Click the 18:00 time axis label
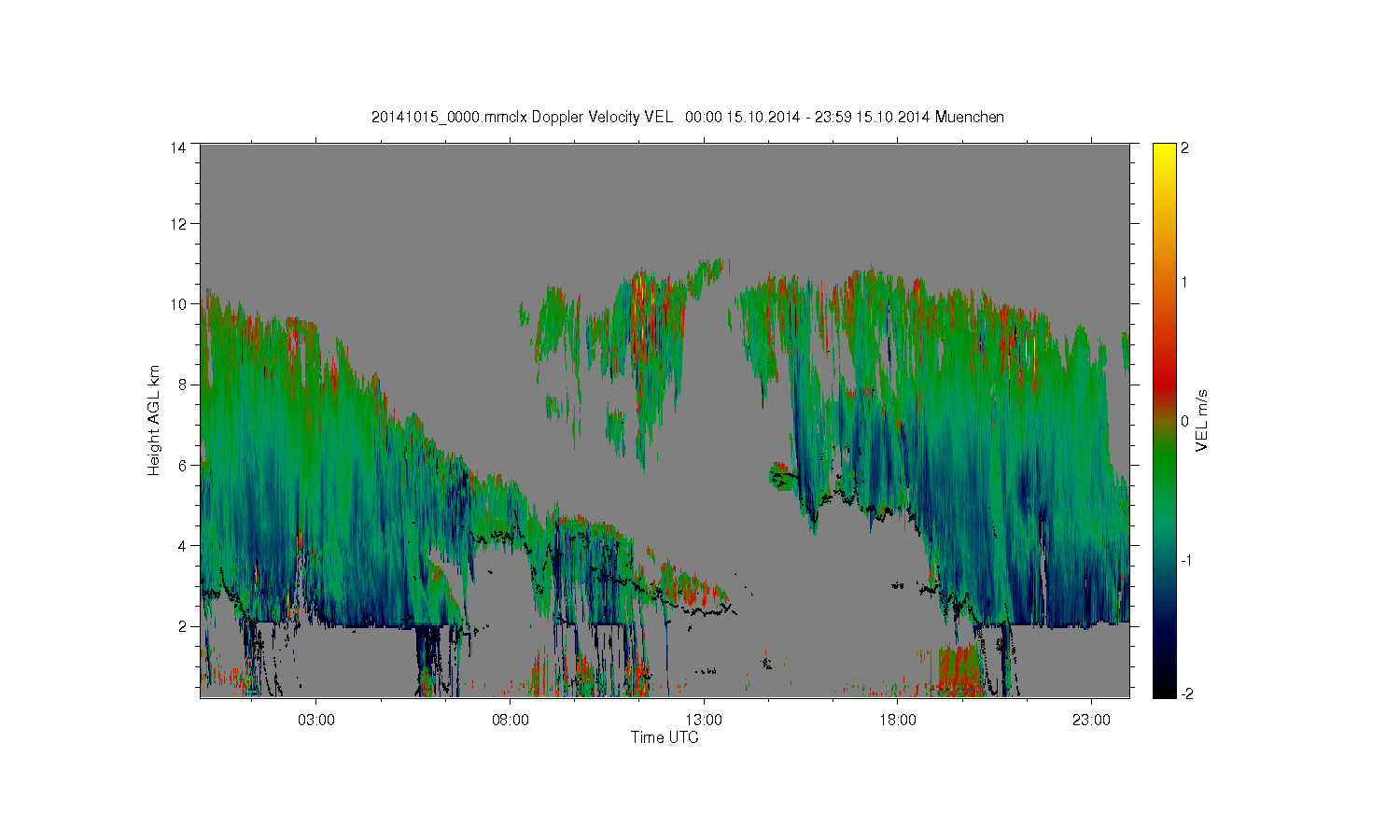 point(897,721)
